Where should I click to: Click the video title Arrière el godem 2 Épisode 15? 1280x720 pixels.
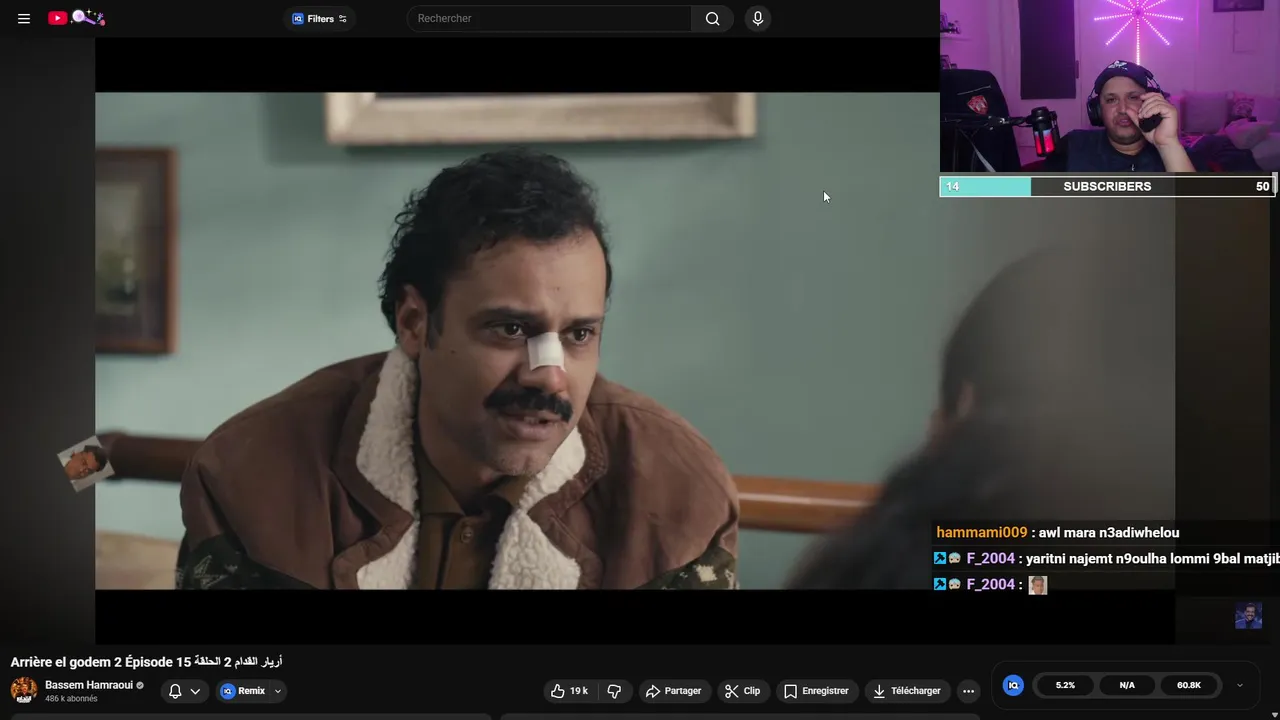click(147, 661)
